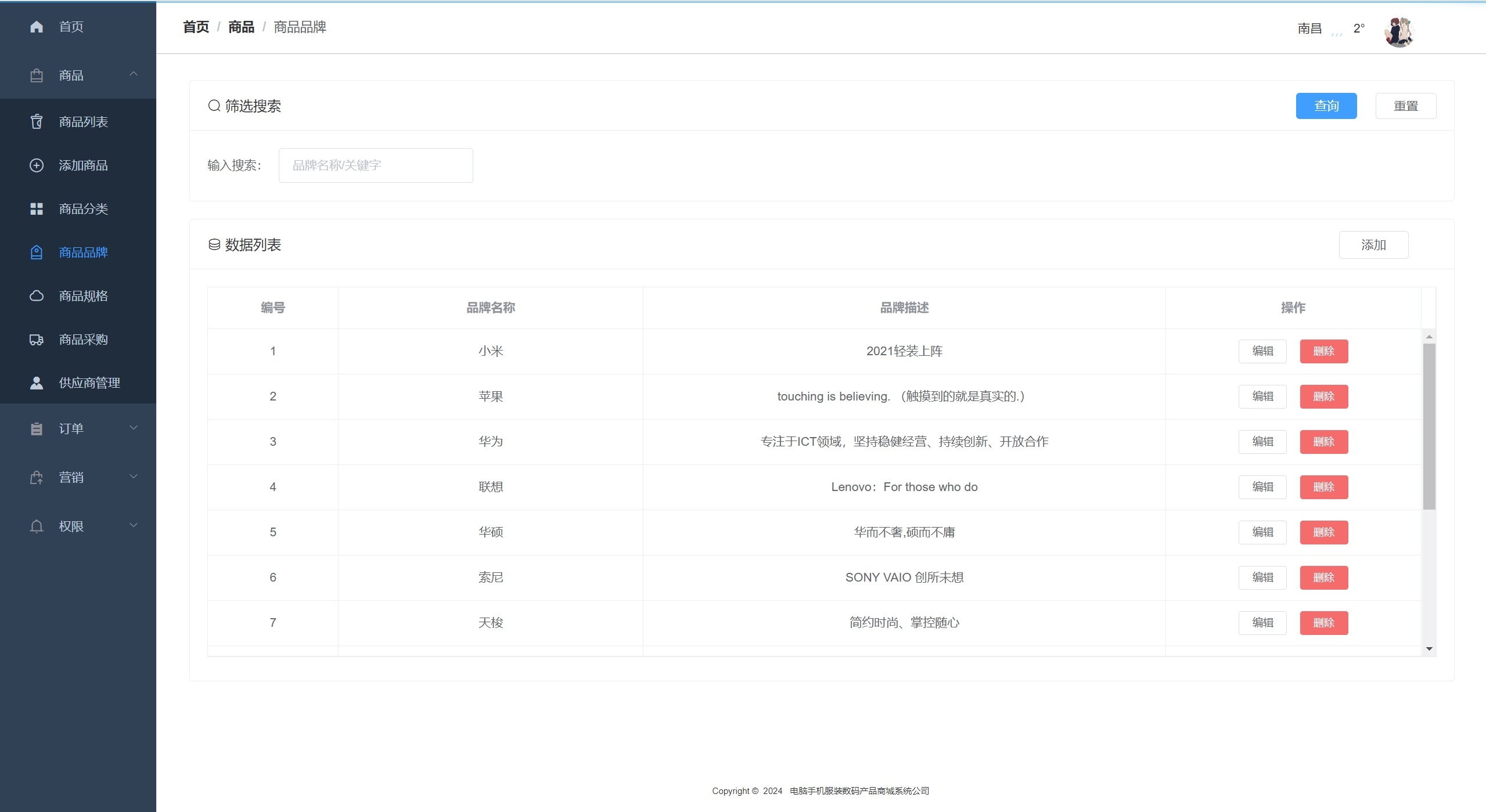This screenshot has height=812, width=1486.
Task: Click the 添加商品 plus-circle icon
Action: tap(37, 165)
